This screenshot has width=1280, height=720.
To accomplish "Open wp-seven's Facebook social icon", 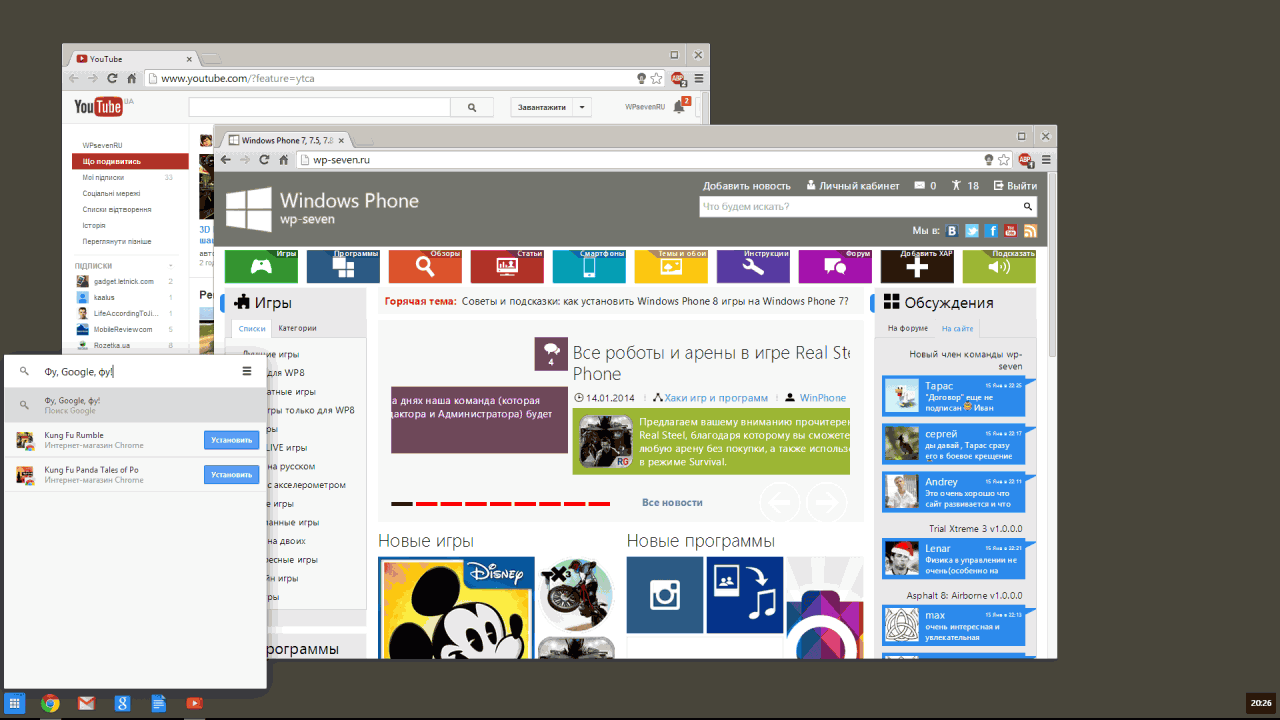I will pyautogui.click(x=991, y=231).
